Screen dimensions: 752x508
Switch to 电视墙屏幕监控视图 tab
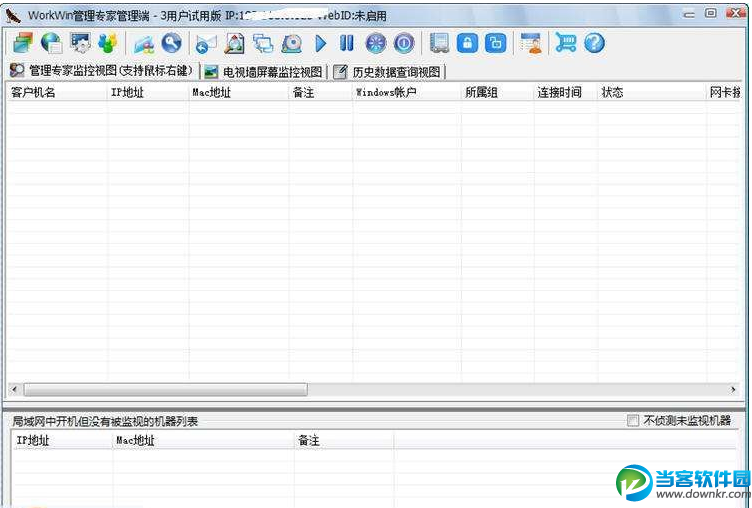(263, 72)
